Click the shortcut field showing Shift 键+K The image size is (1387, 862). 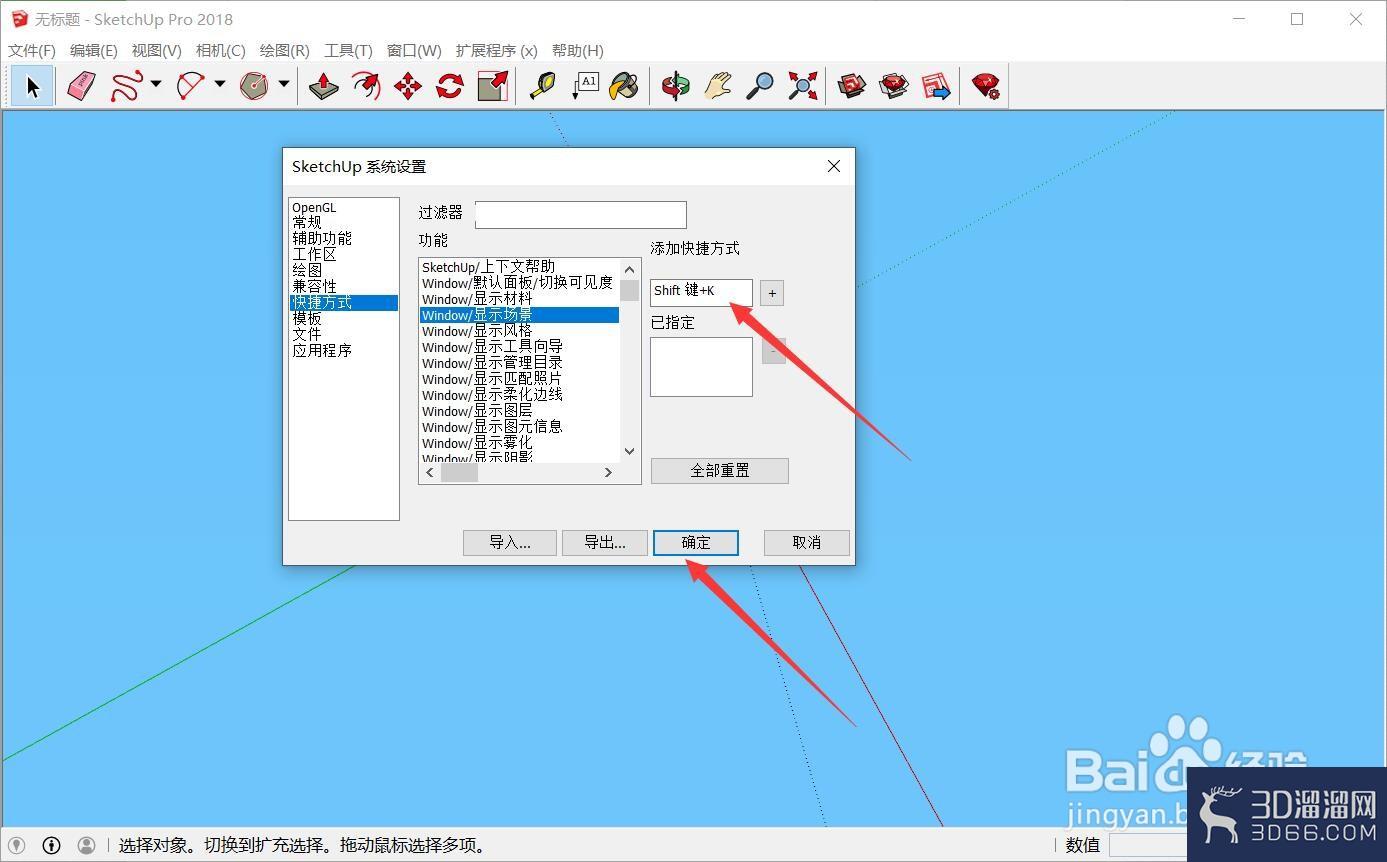(701, 293)
